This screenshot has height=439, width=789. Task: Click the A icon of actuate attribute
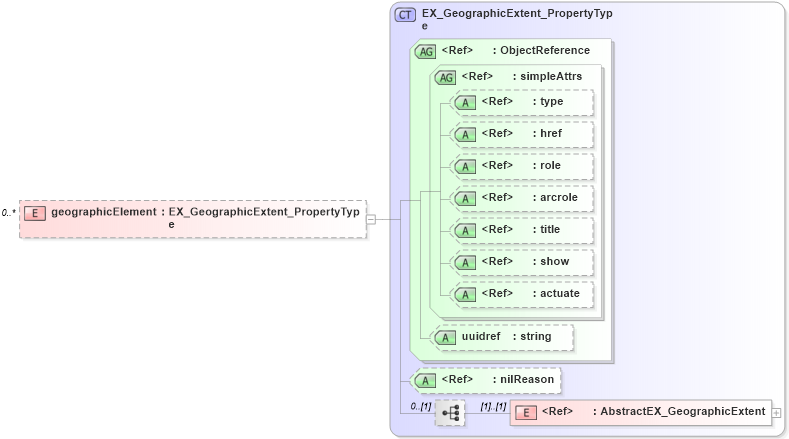[465, 295]
